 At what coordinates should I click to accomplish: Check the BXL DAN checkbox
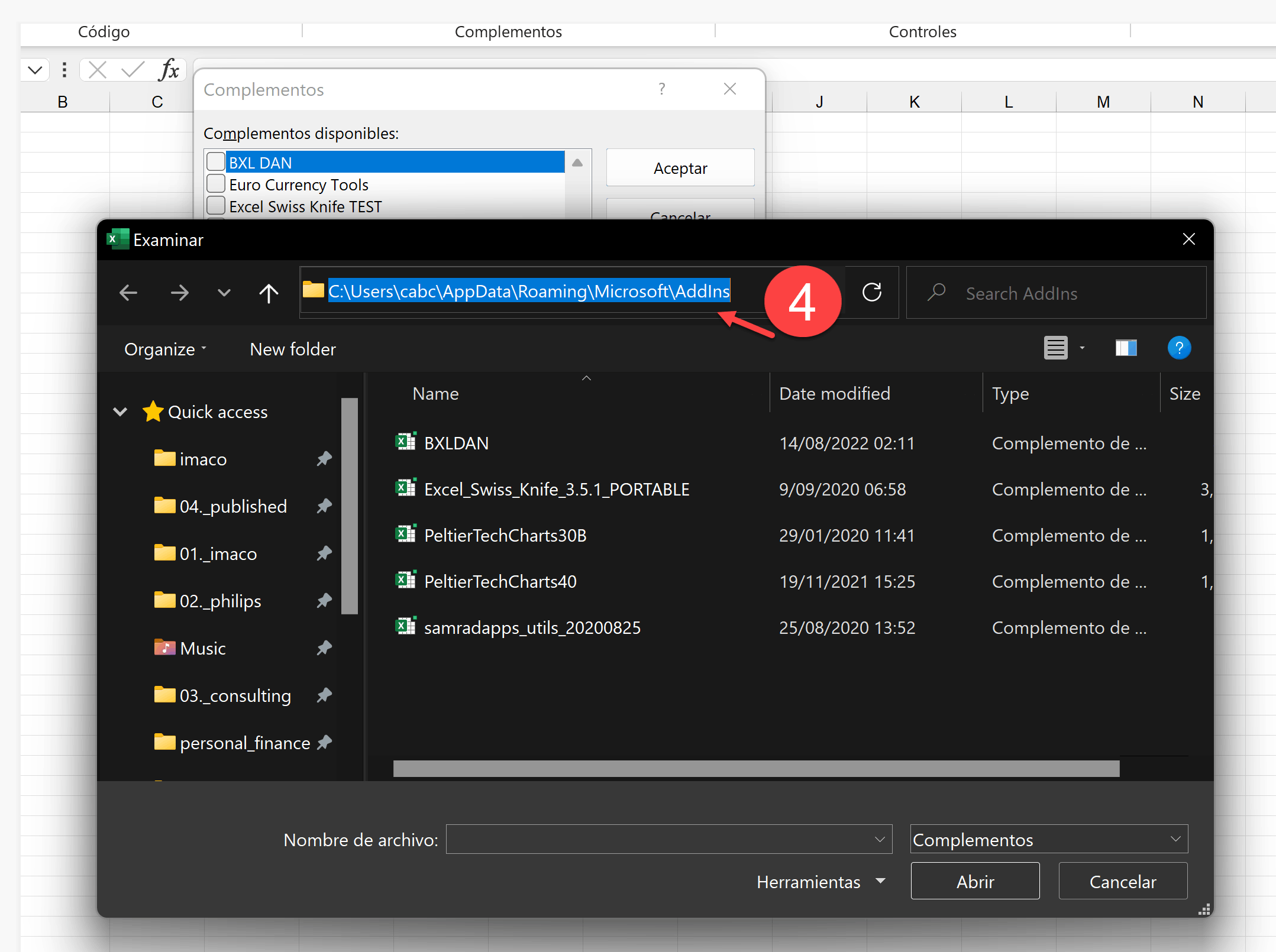[216, 162]
